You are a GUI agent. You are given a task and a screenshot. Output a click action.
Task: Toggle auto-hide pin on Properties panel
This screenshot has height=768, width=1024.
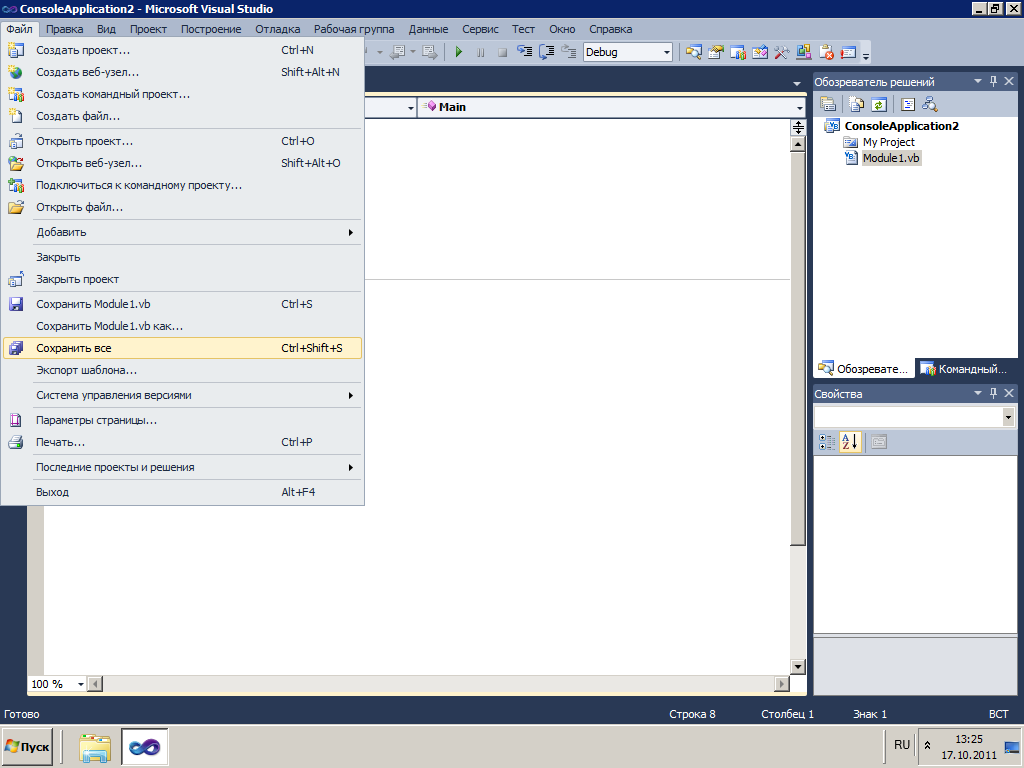[x=993, y=393]
